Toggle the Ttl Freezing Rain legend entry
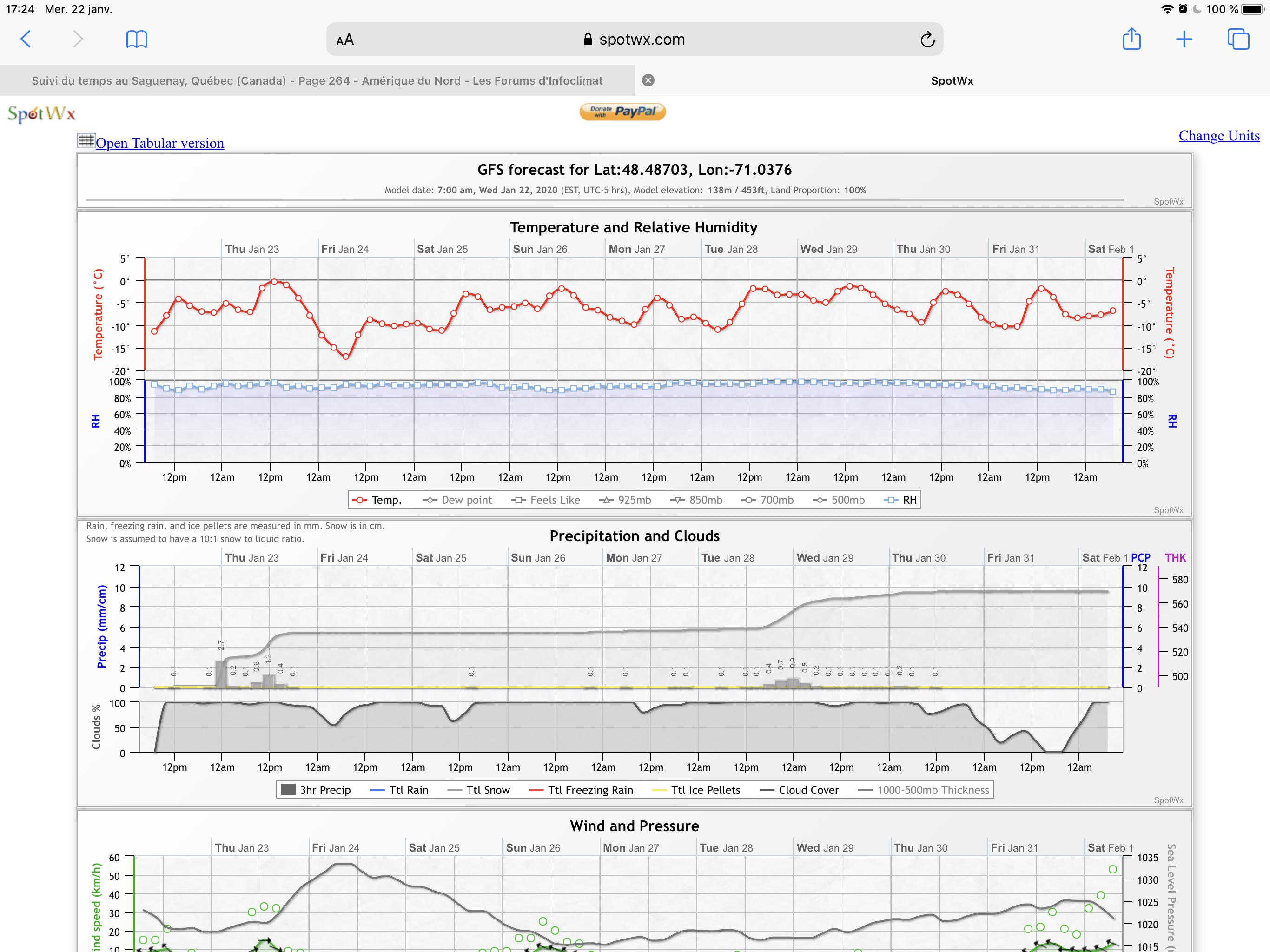Image resolution: width=1270 pixels, height=952 pixels. (581, 790)
